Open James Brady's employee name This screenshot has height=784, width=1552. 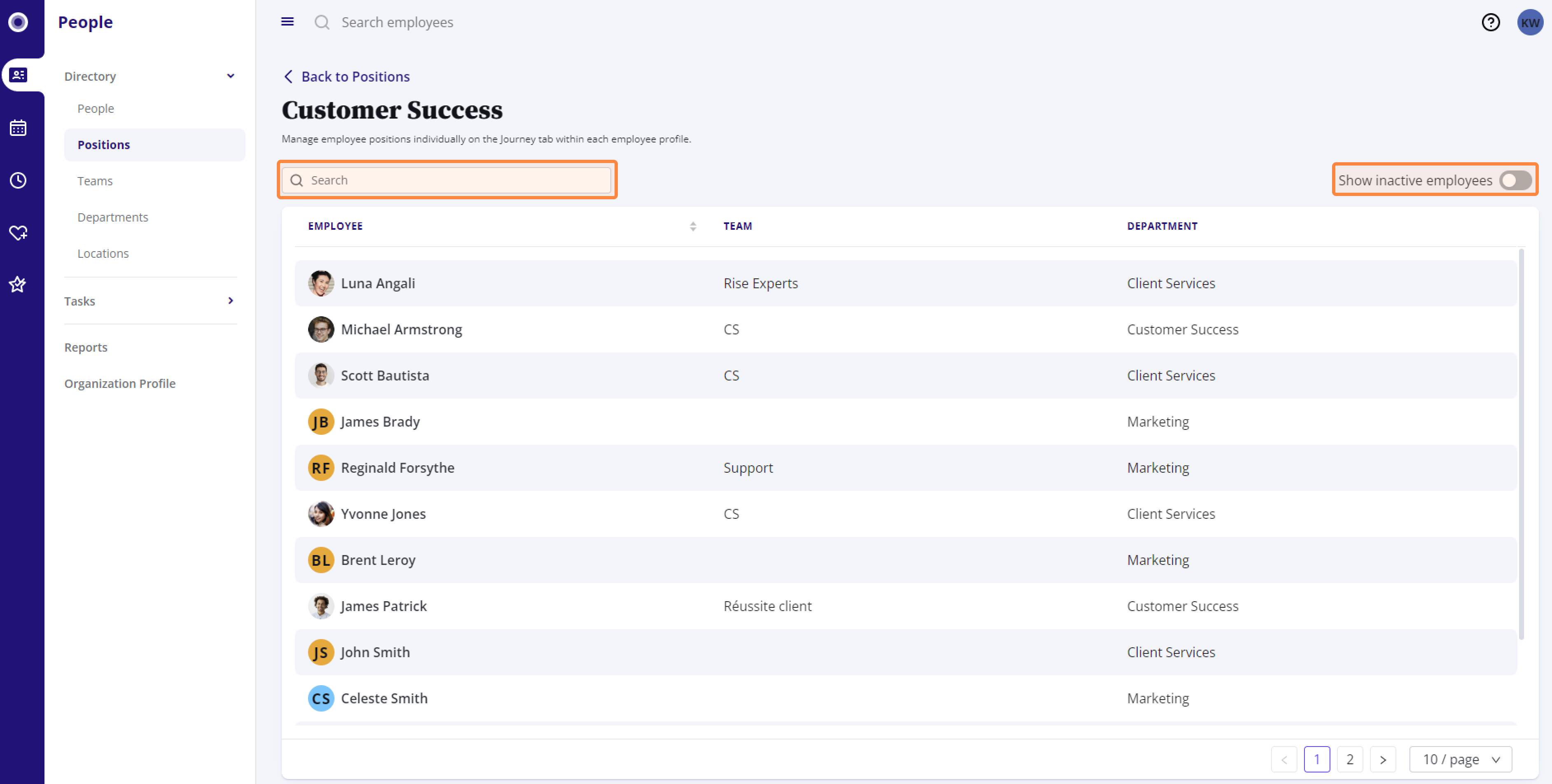380,422
